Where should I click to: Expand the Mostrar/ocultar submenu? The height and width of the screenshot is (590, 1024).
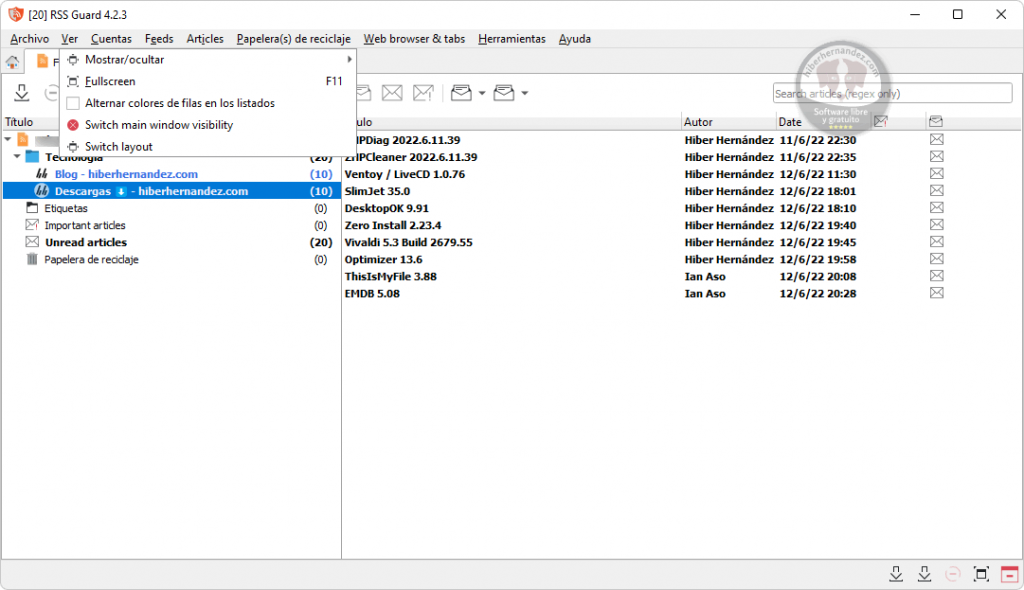[x=208, y=59]
